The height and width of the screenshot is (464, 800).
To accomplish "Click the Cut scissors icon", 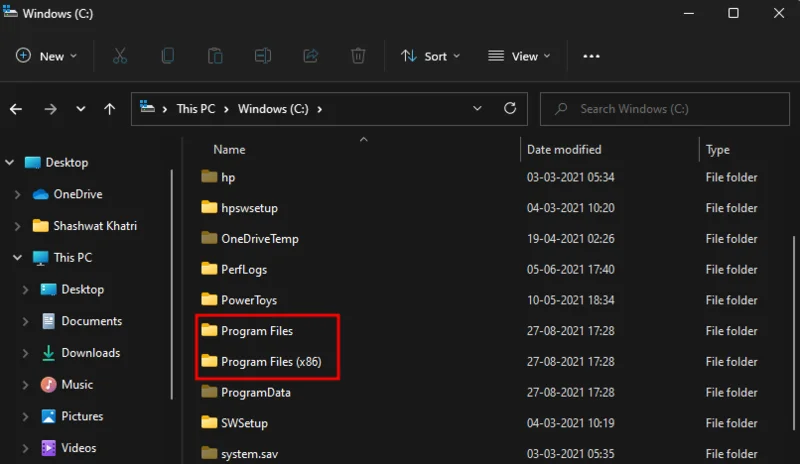I will [x=120, y=56].
